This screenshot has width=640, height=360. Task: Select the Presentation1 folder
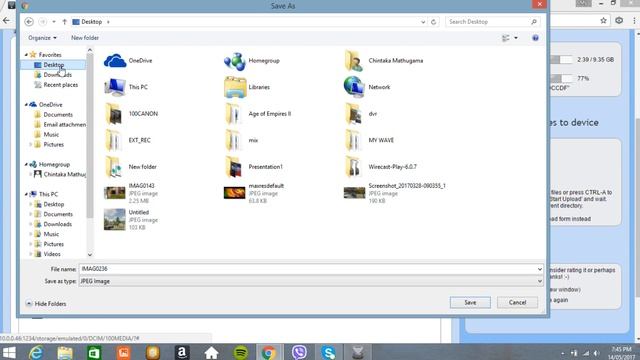point(253,167)
